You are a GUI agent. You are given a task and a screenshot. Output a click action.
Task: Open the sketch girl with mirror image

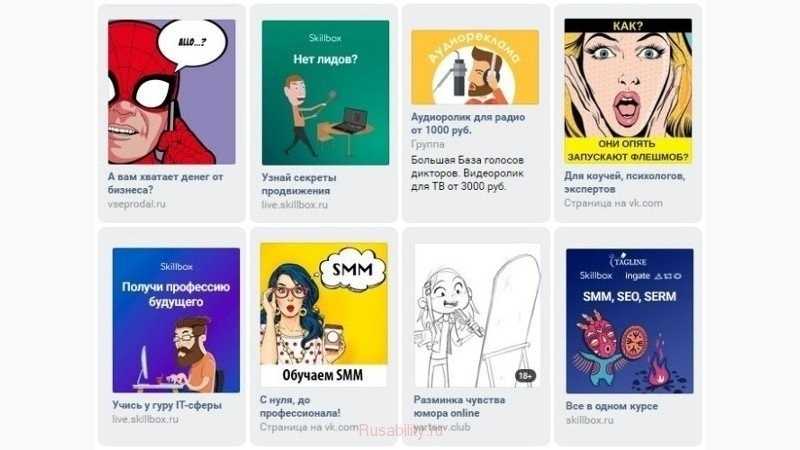[x=478, y=315]
